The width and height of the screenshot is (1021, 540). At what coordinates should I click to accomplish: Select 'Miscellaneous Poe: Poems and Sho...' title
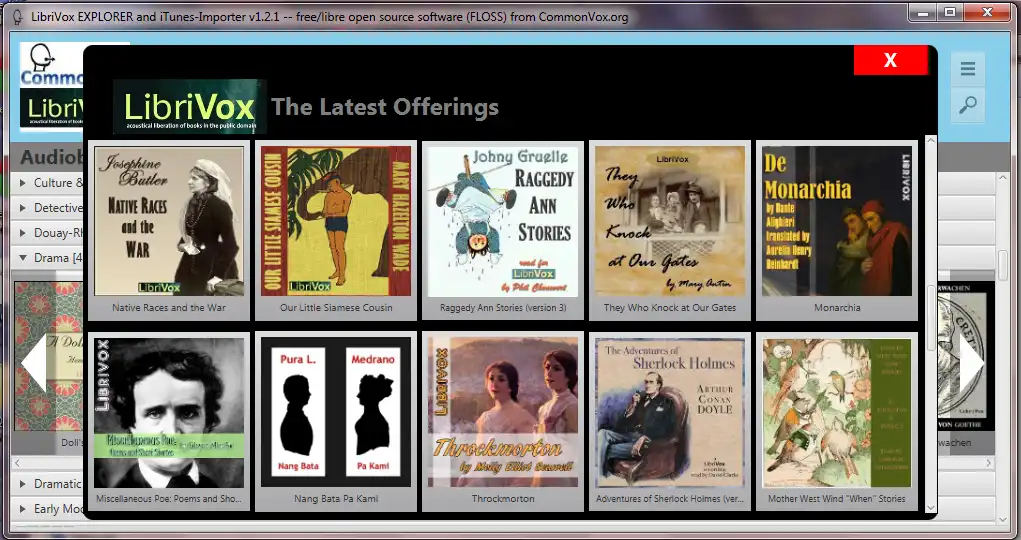[x=169, y=499]
